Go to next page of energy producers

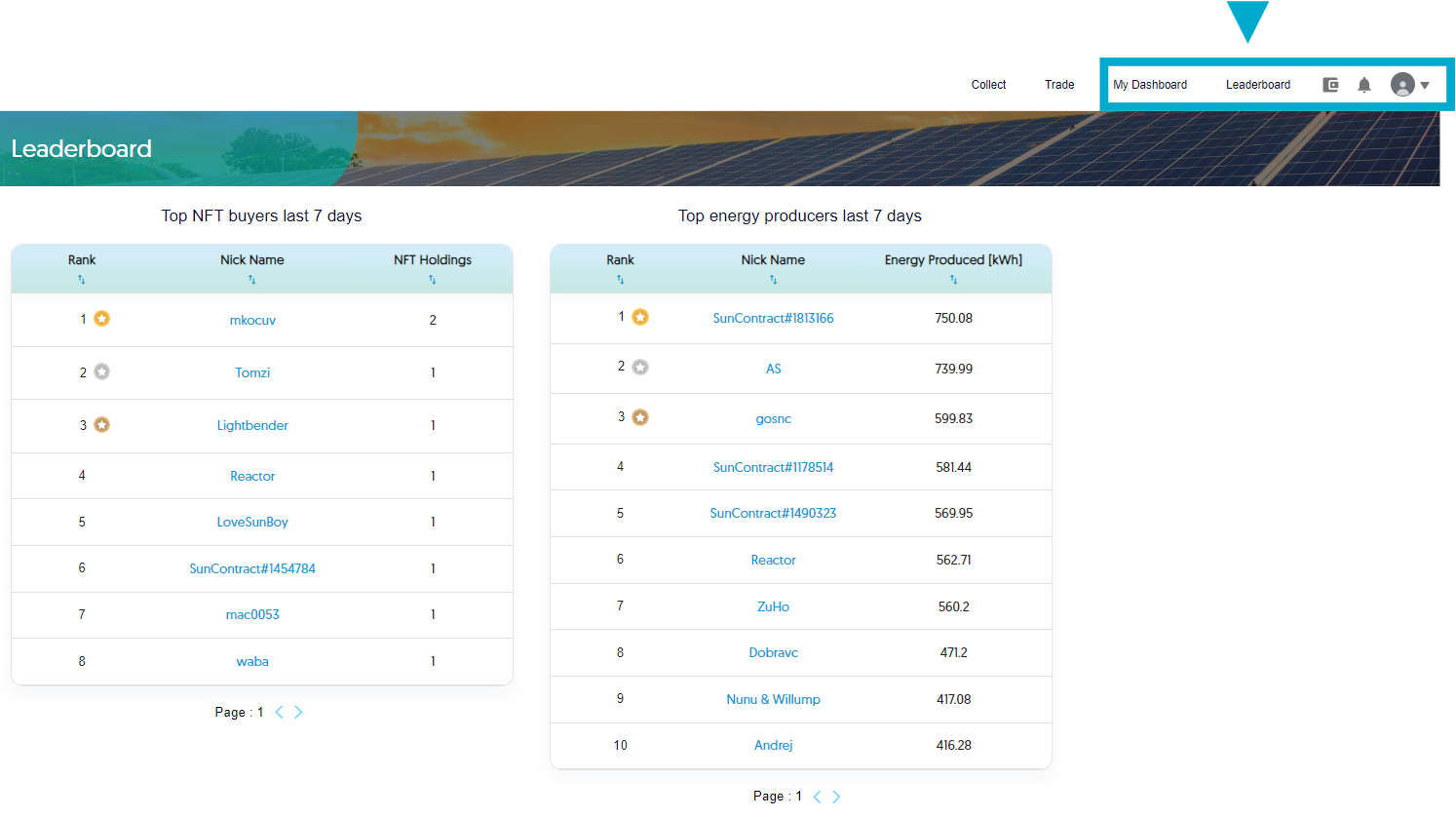tap(836, 797)
